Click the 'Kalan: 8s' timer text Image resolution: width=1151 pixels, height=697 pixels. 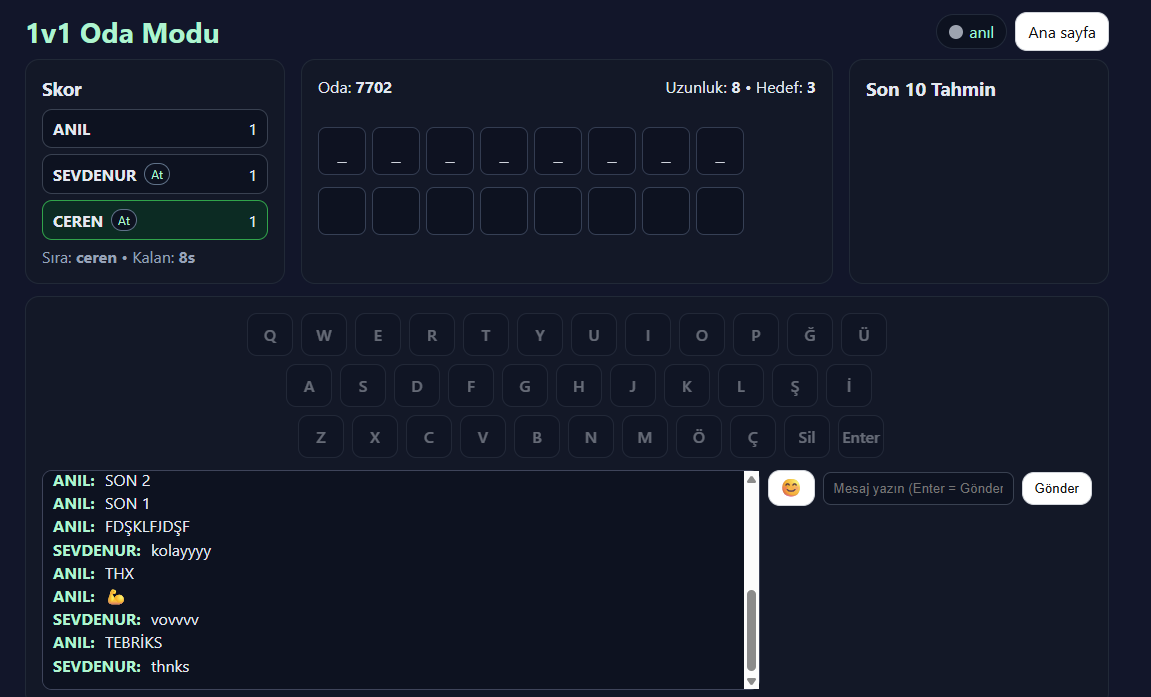point(164,258)
